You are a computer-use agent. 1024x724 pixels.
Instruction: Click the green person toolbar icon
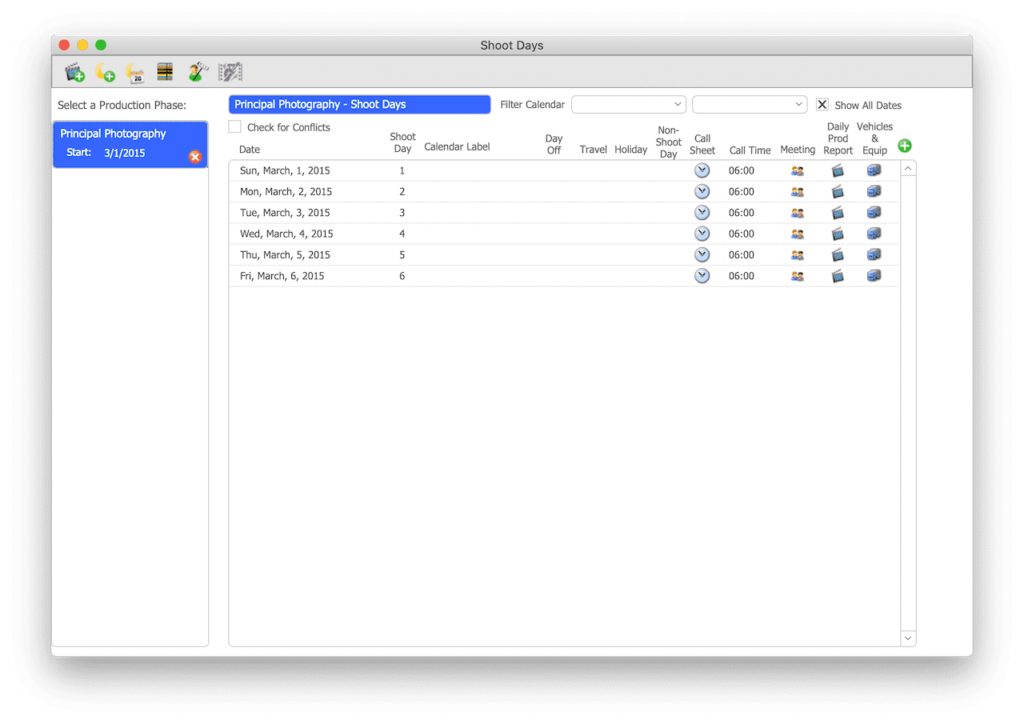[x=197, y=72]
